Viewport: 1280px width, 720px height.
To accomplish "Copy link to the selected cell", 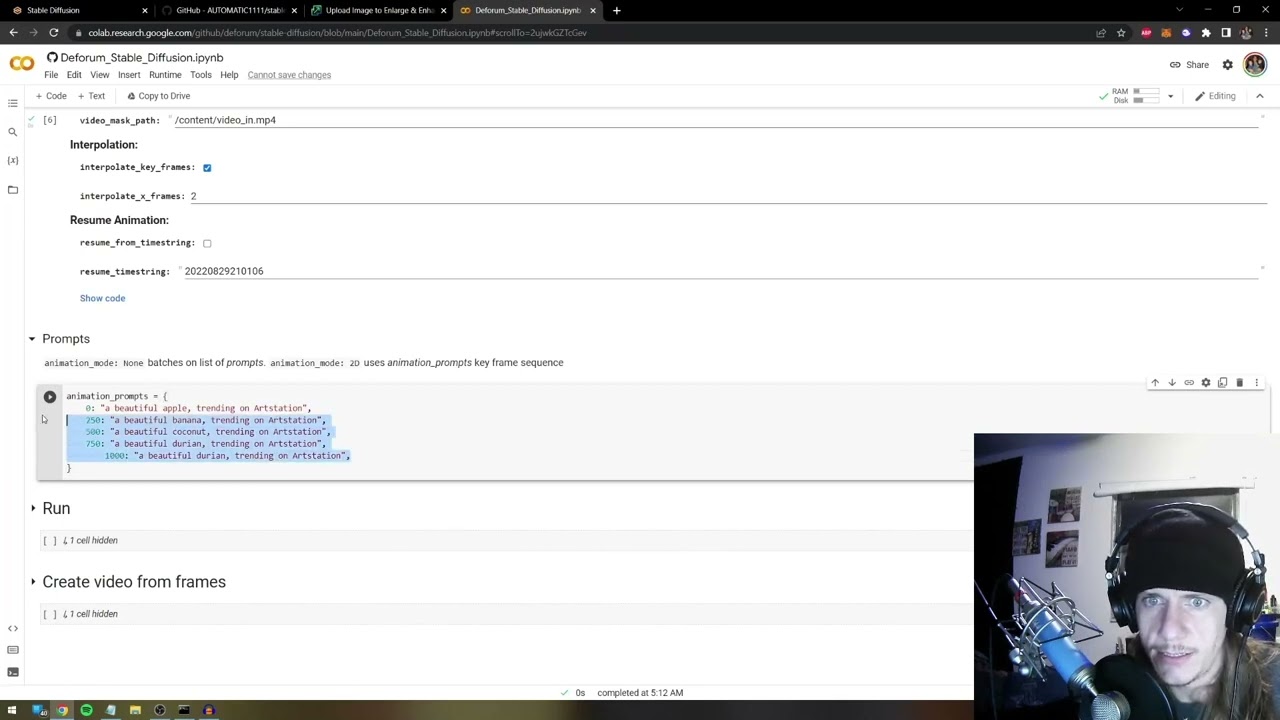I will coord(1189,383).
